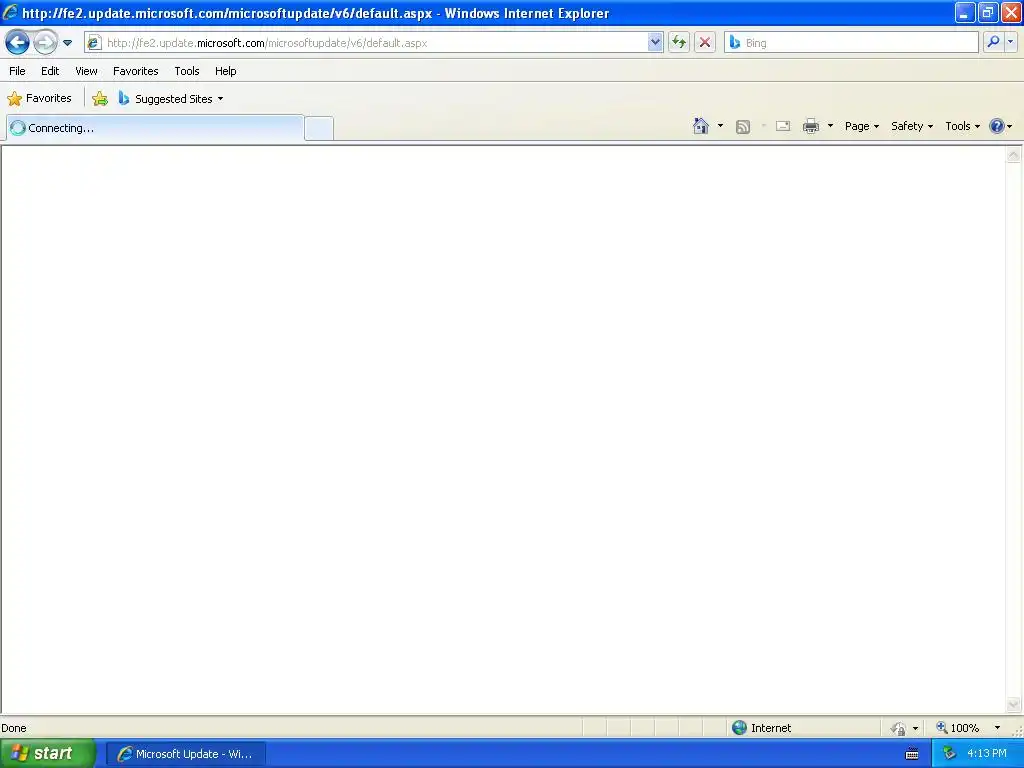1024x768 pixels.
Task: Expand the Home button dropdown arrow
Action: click(x=720, y=126)
